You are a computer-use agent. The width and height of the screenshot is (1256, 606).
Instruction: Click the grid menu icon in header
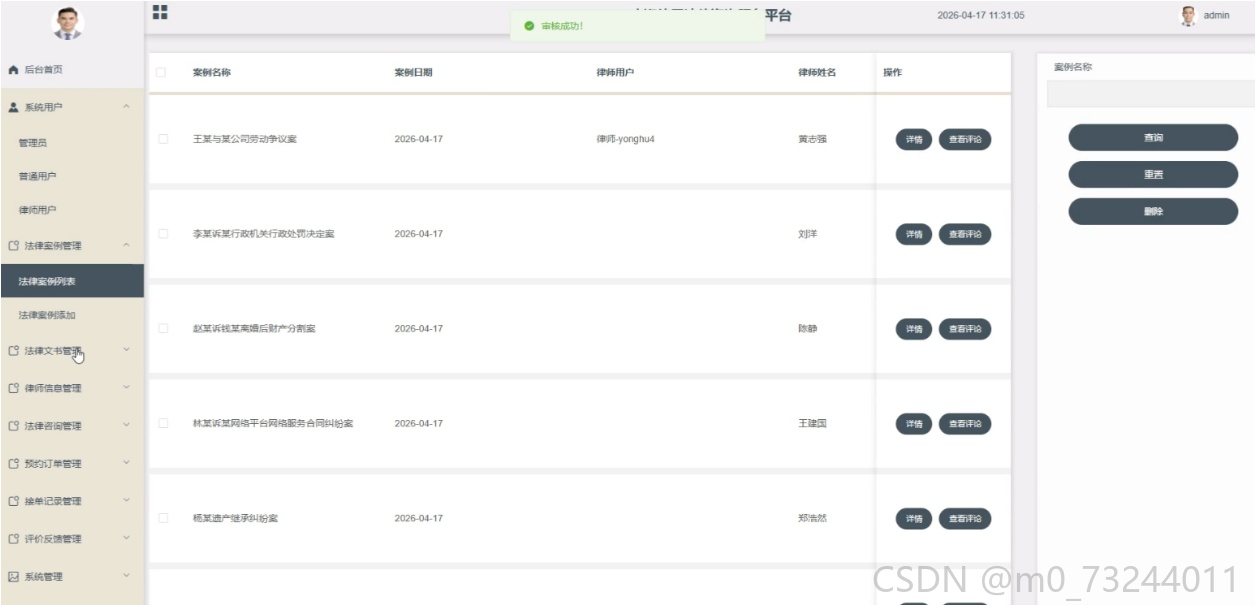[x=160, y=12]
